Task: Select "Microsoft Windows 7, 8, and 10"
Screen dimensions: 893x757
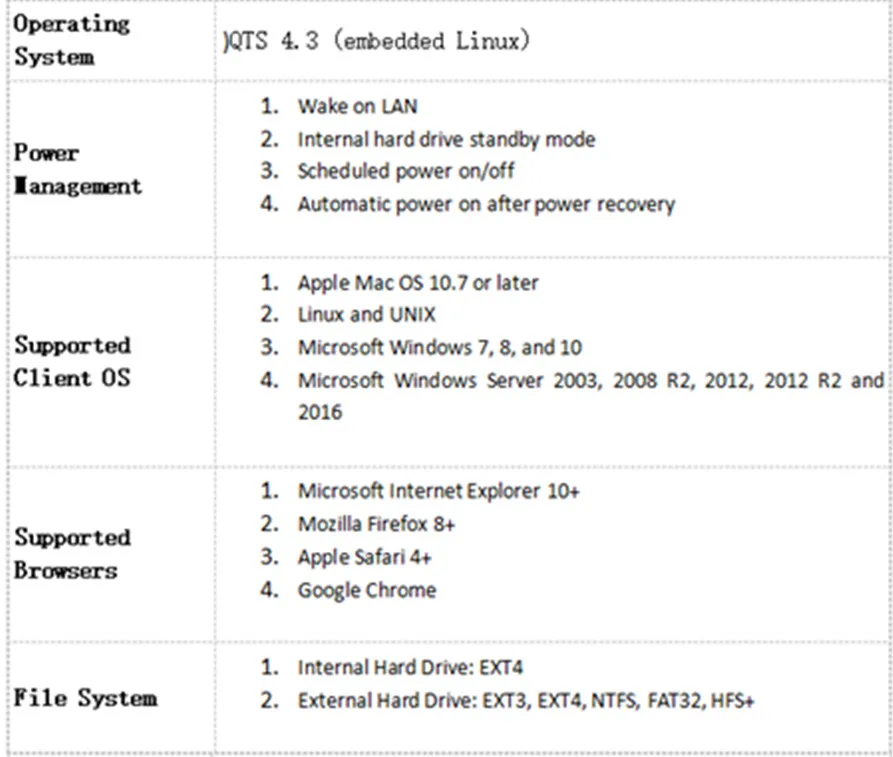Action: click(439, 348)
